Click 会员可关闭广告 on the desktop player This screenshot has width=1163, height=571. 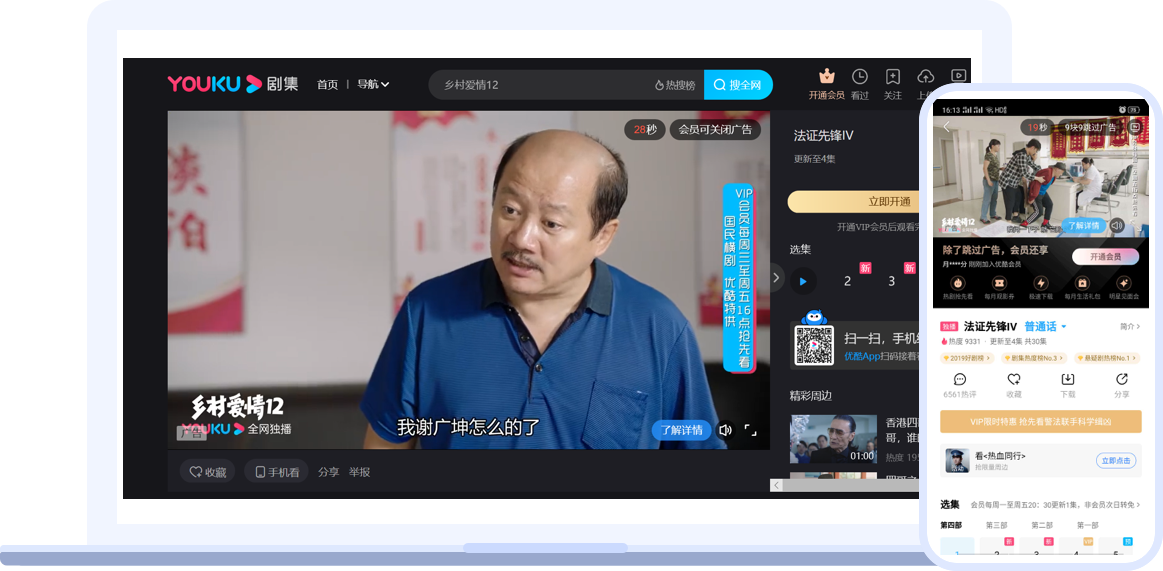click(x=715, y=130)
